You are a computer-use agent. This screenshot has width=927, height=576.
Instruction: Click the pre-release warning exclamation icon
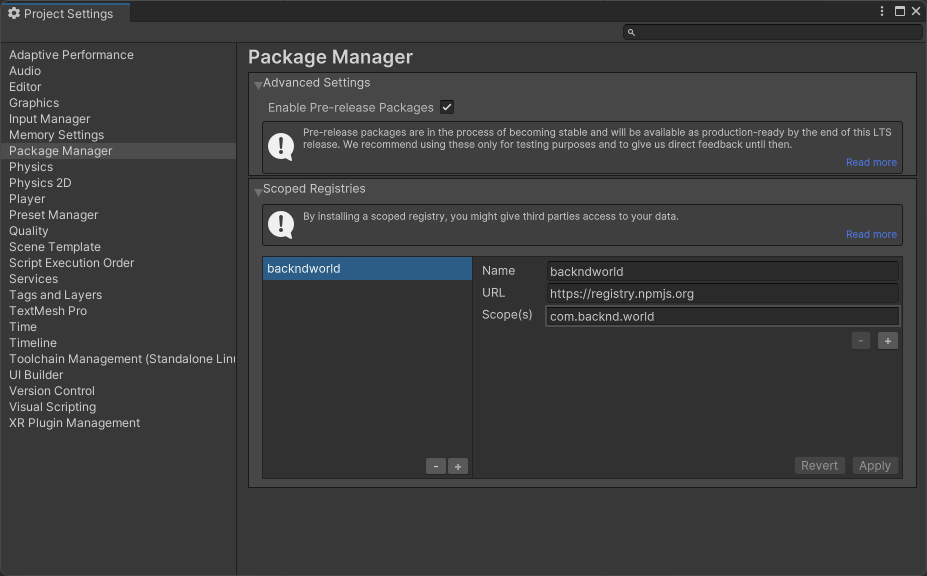(281, 146)
